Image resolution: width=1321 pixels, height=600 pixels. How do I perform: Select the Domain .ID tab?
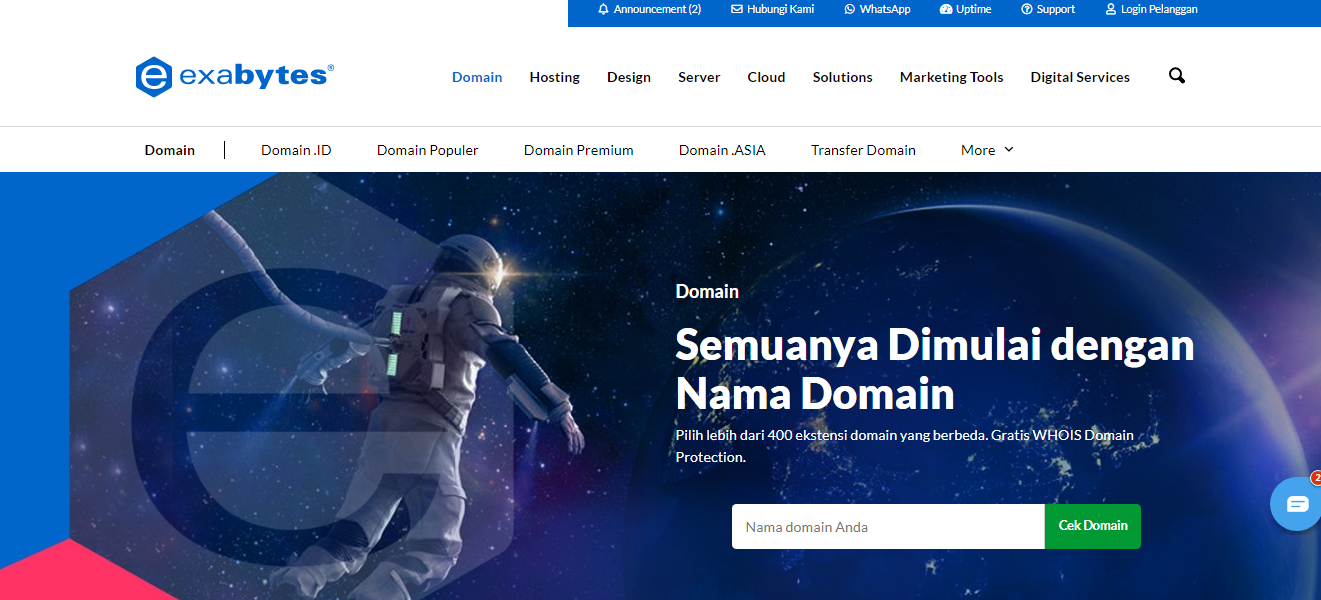[x=296, y=149]
